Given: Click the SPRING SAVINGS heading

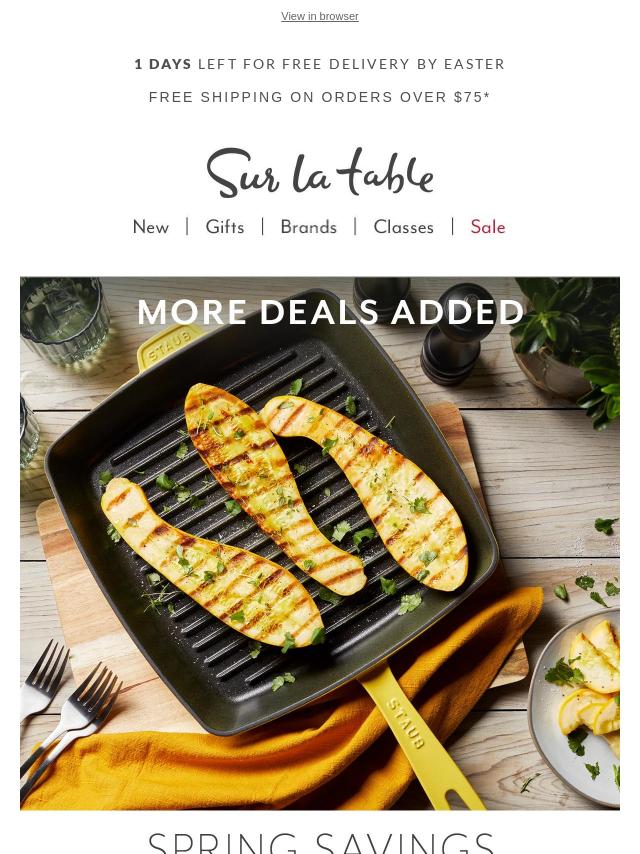Looking at the screenshot, I should pyautogui.click(x=321, y=842).
